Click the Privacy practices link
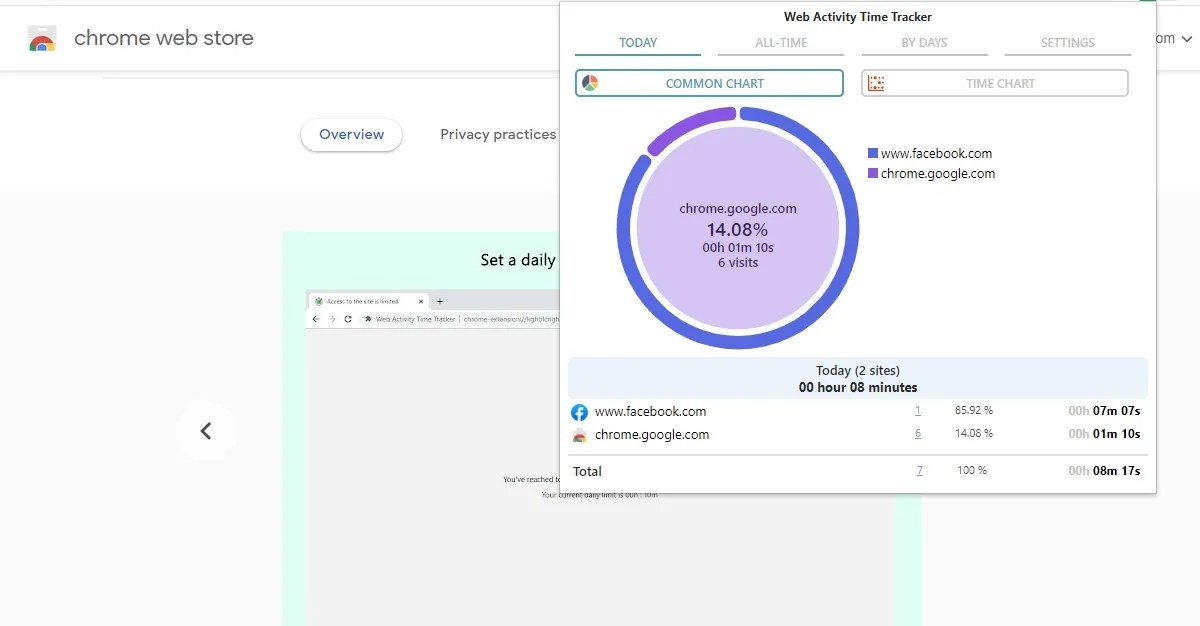This screenshot has width=1200, height=626. [x=497, y=134]
